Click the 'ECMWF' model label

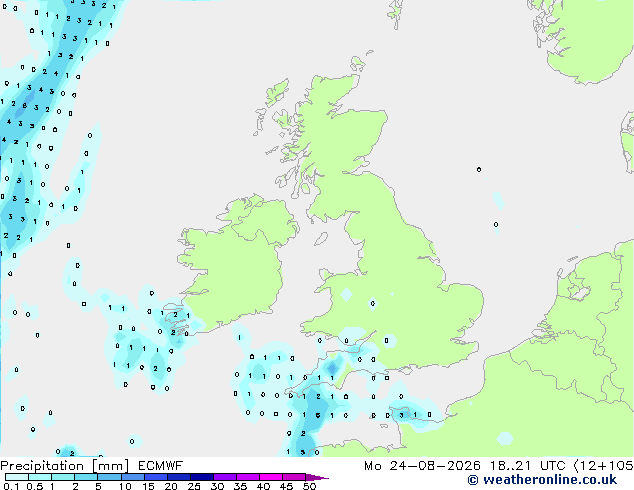161,466
